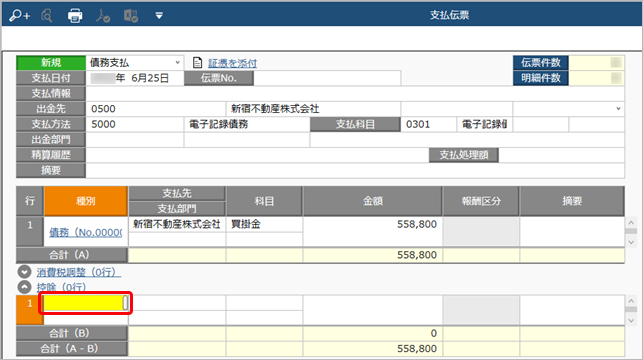Click the 控除 row amount cell
643x360 pixels.
pyautogui.click(x=372, y=310)
